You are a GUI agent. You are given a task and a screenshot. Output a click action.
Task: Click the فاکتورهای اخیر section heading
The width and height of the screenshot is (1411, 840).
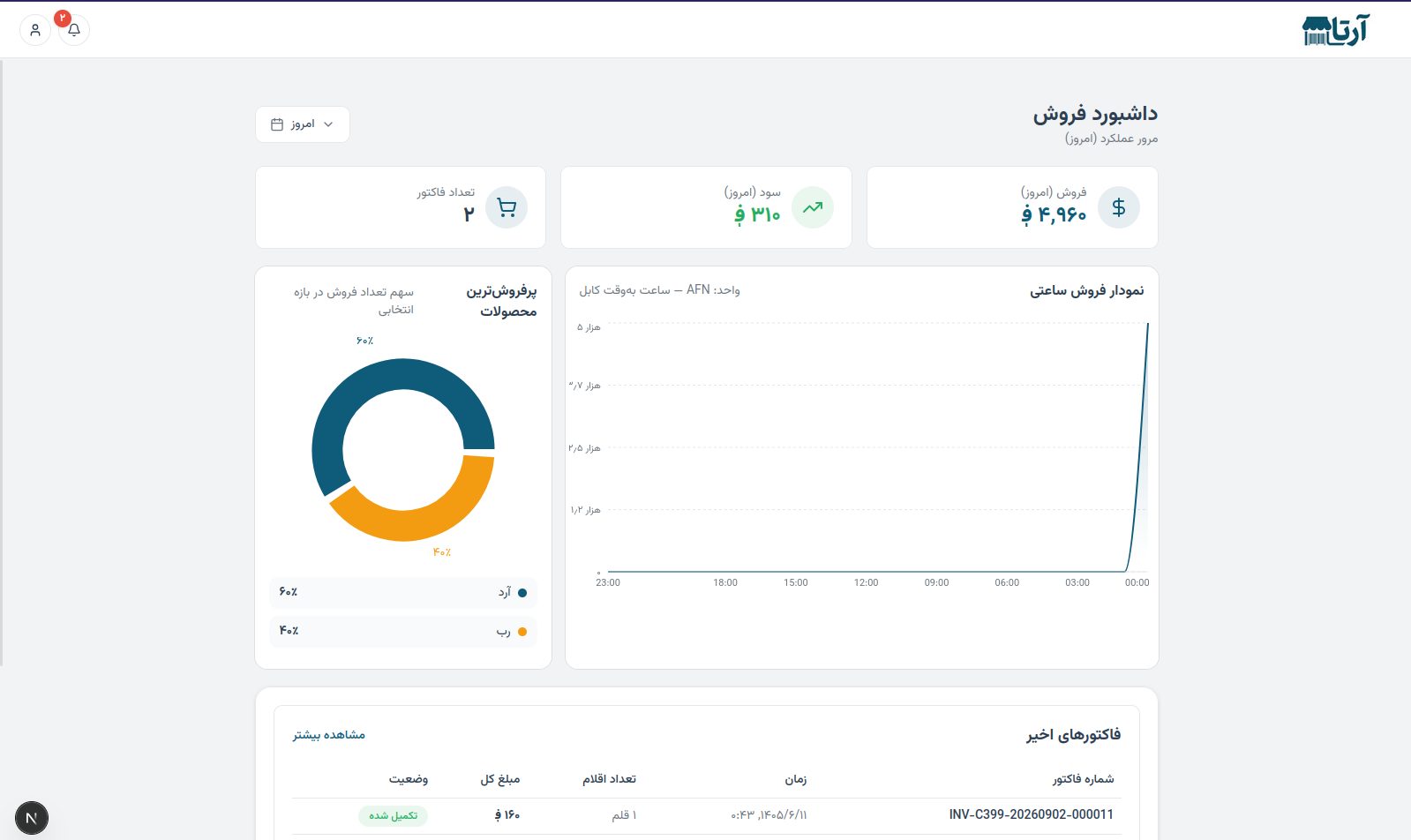(x=1074, y=735)
